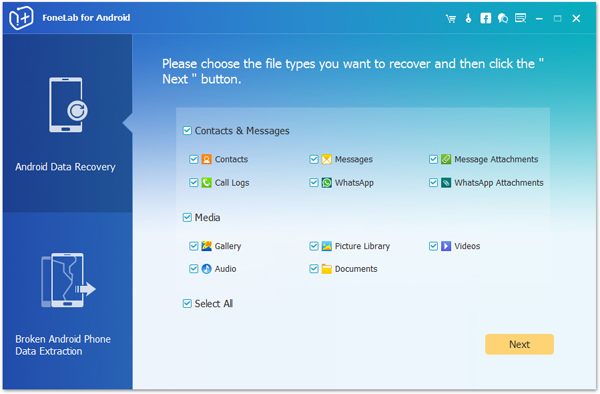600x394 pixels.
Task: Click the Android Data Recovery phone icon
Action: click(68, 105)
